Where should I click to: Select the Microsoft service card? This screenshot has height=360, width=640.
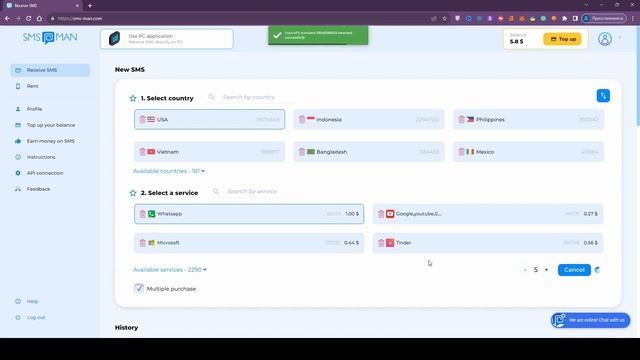(x=249, y=243)
